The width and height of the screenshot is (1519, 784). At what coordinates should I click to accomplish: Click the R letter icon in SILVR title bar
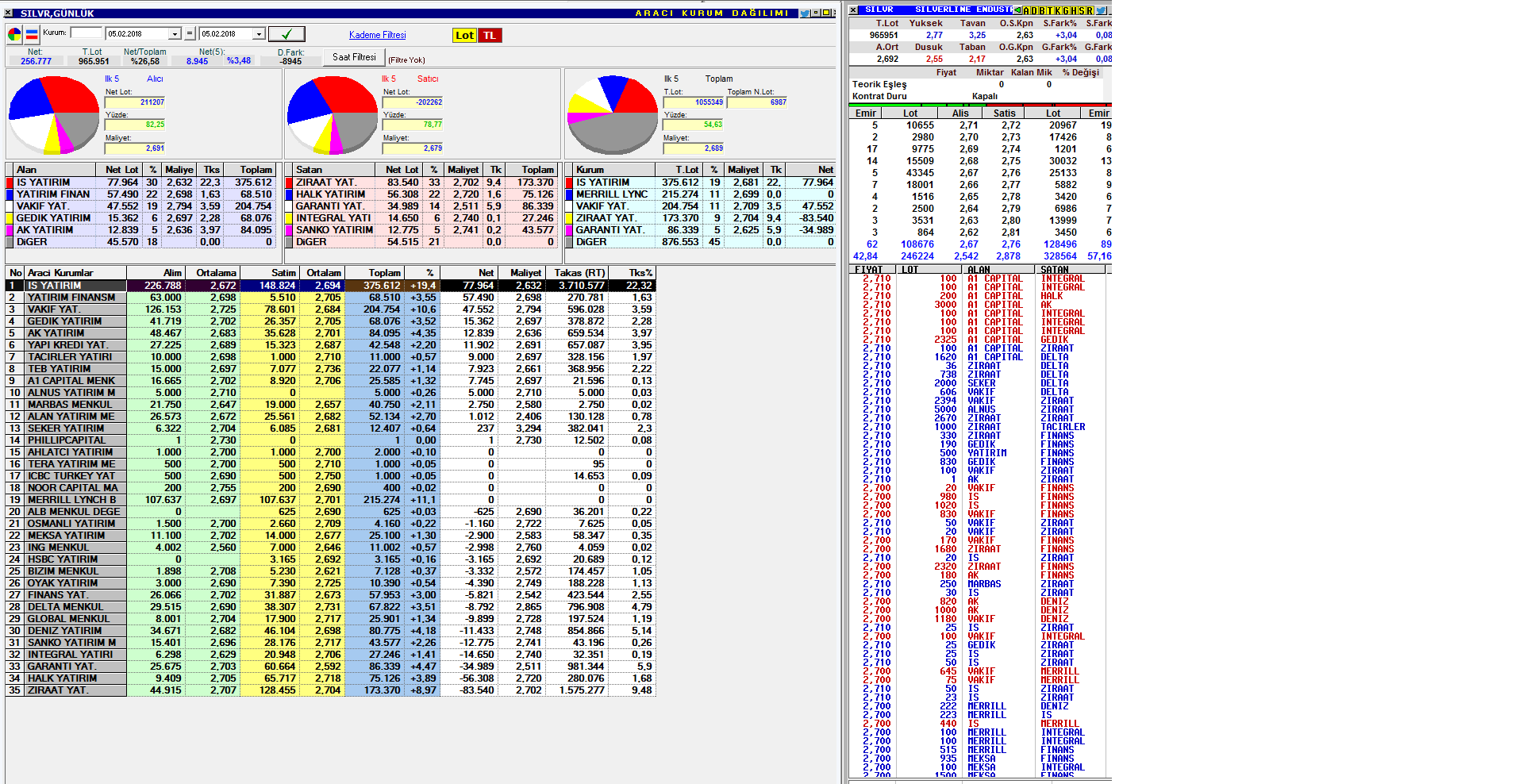point(1090,10)
